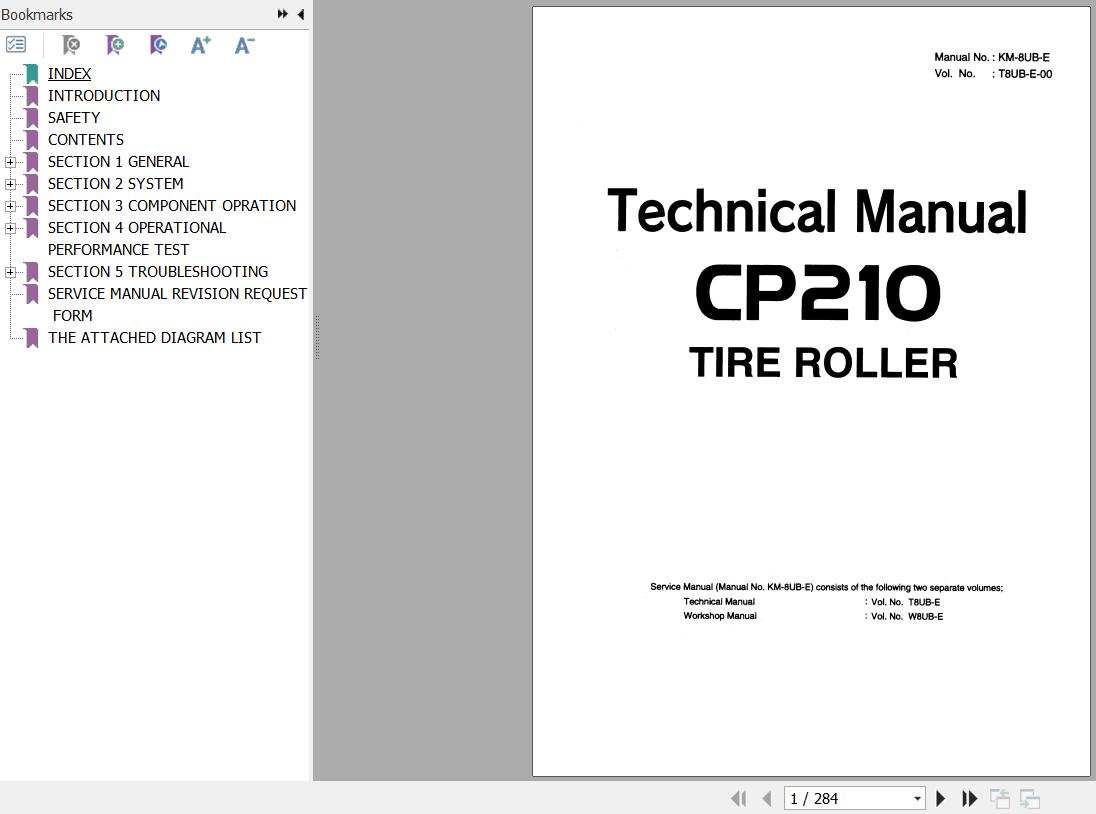Open the CONTENTS bookmark
1096x814 pixels.
[x=86, y=140]
